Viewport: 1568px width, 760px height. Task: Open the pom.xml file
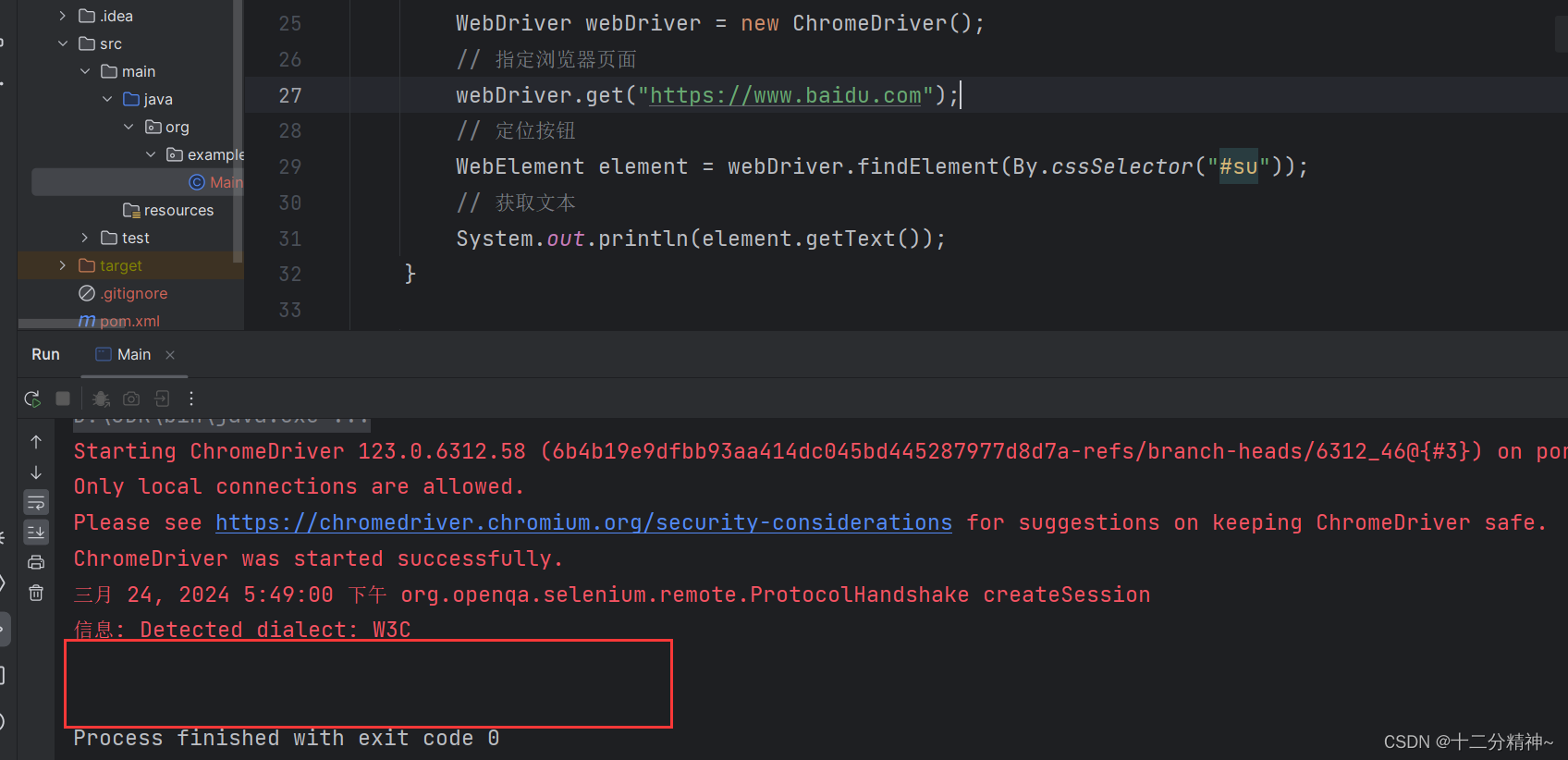[119, 321]
